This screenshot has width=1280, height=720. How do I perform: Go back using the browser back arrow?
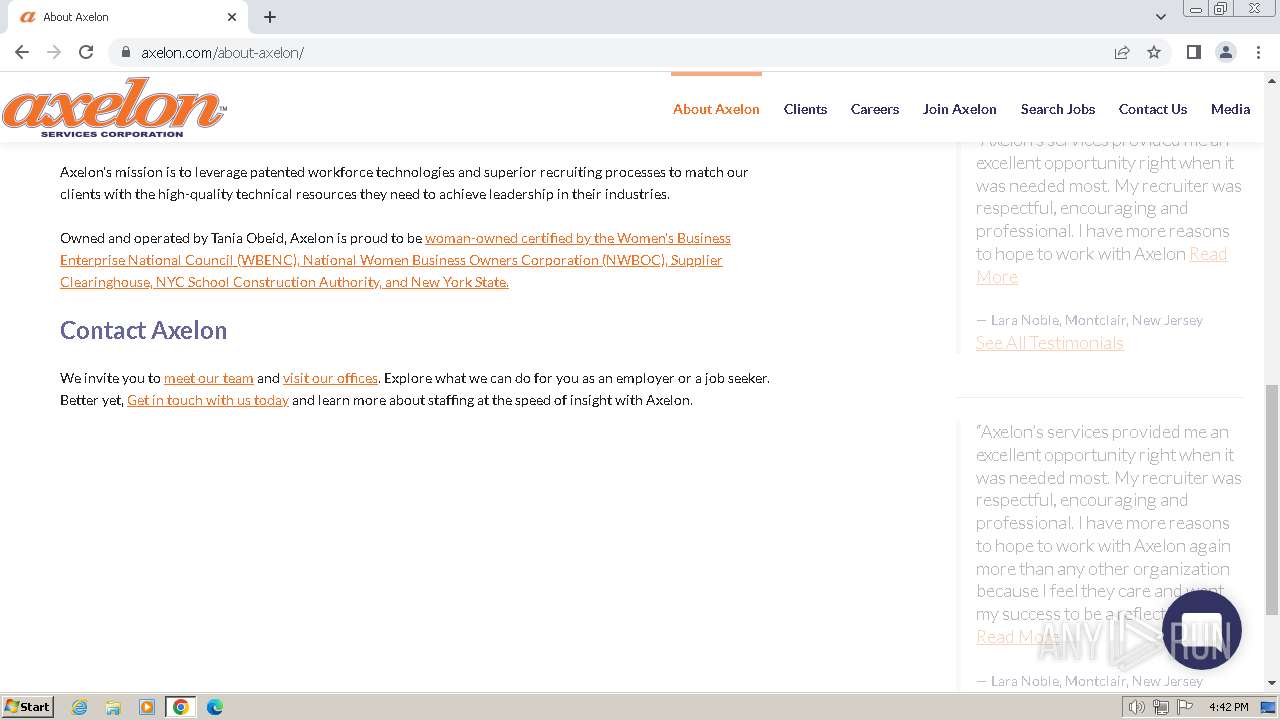[22, 52]
